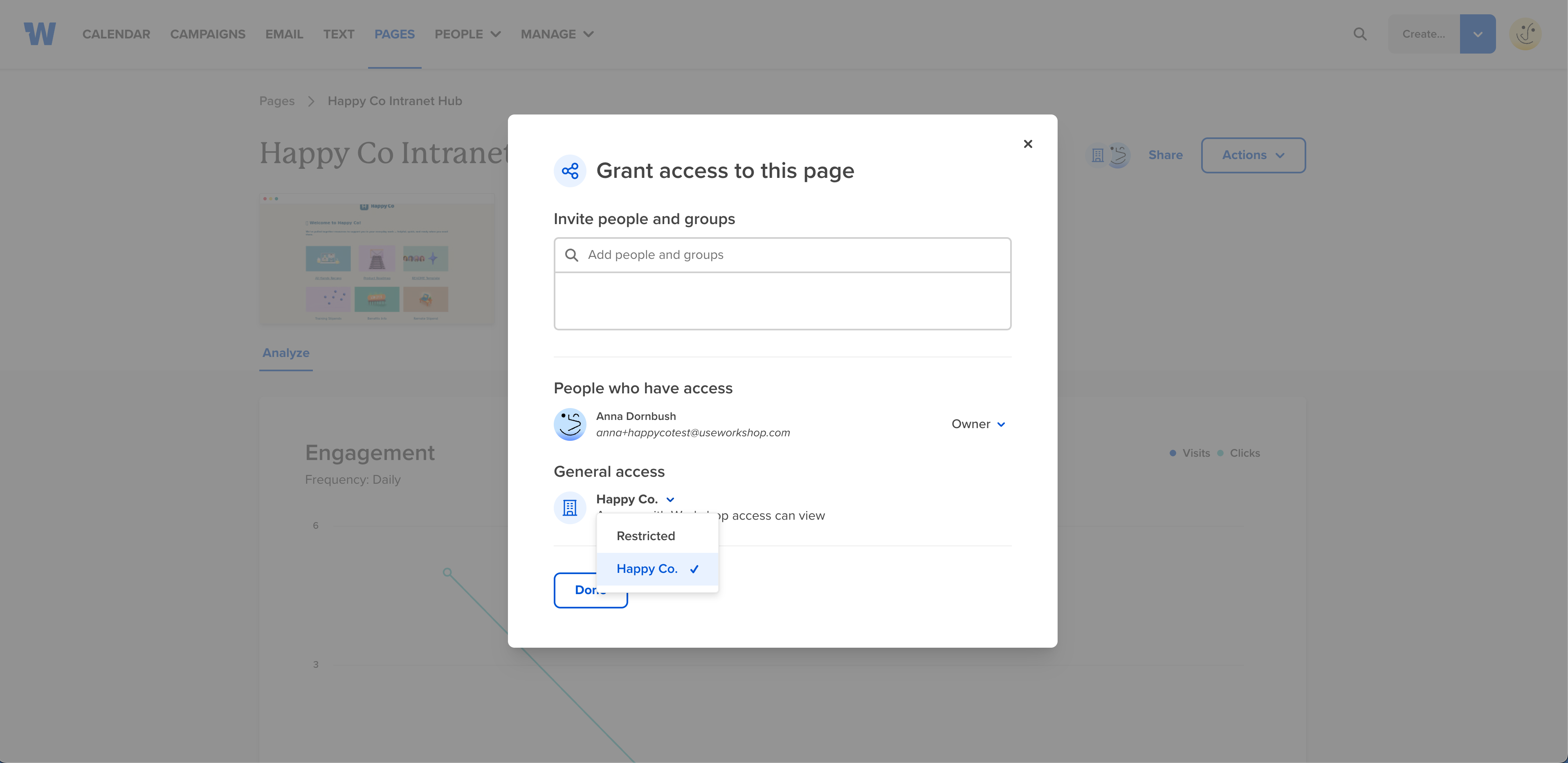Click the Happy Co. building icon under General access
This screenshot has width=1568, height=763.
pos(570,507)
